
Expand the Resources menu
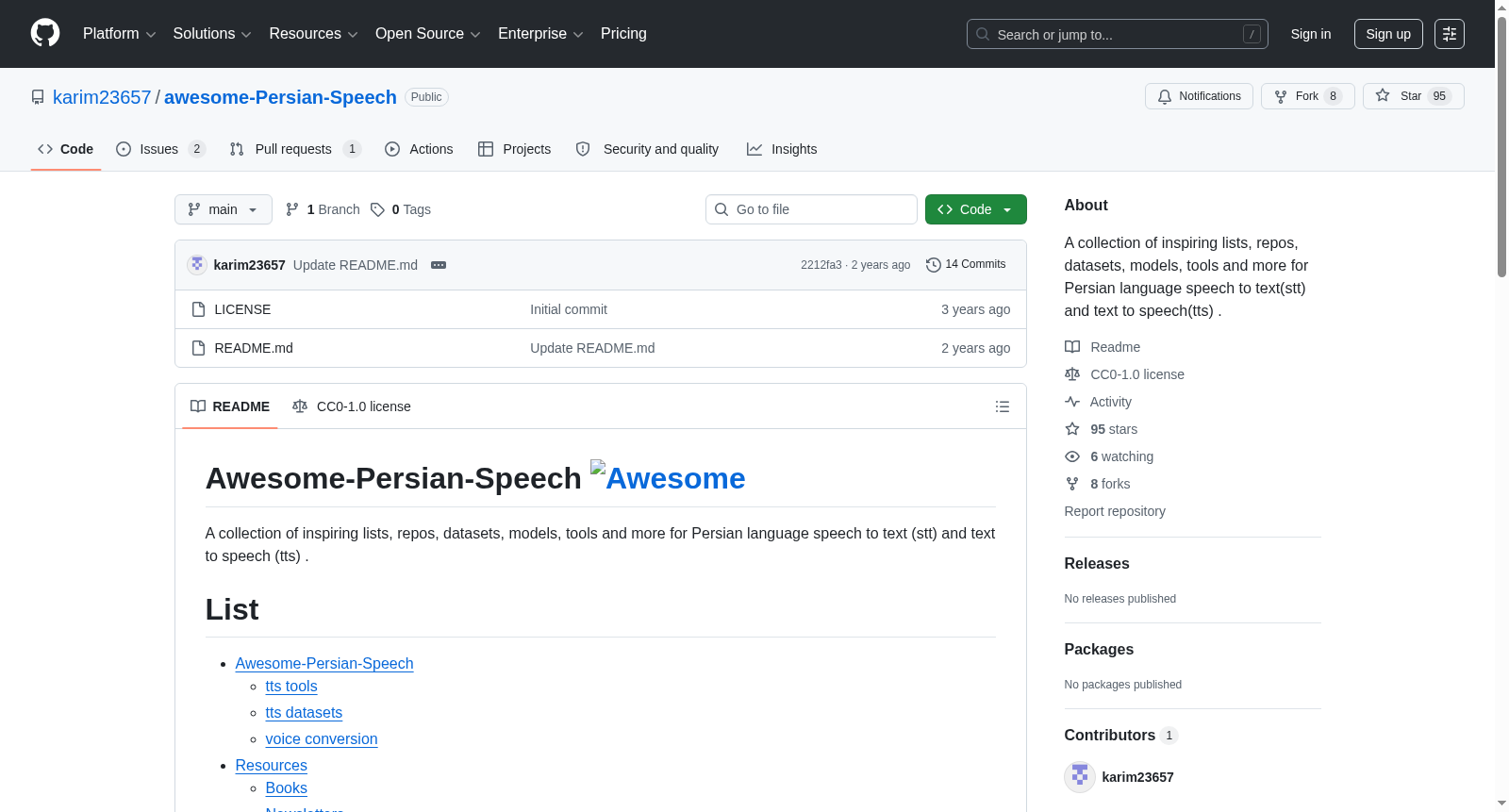click(x=313, y=34)
